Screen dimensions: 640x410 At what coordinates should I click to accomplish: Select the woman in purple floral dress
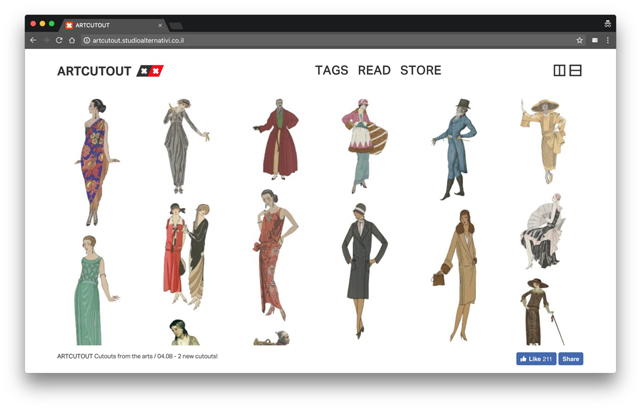point(96,160)
